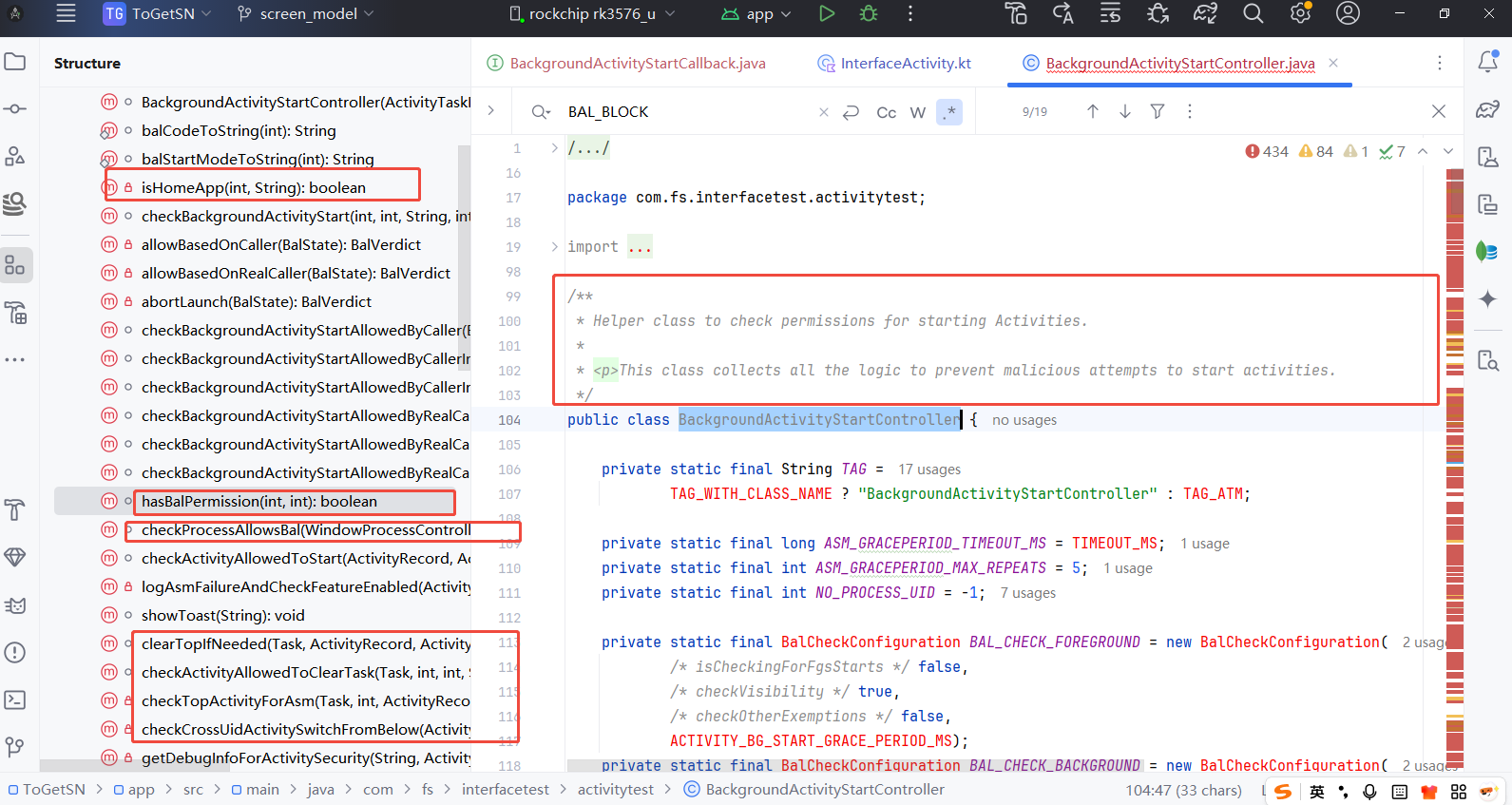1512x805 pixels.
Task: Switch to BackgroundActivityStartCallback.java tab
Action: [x=627, y=63]
